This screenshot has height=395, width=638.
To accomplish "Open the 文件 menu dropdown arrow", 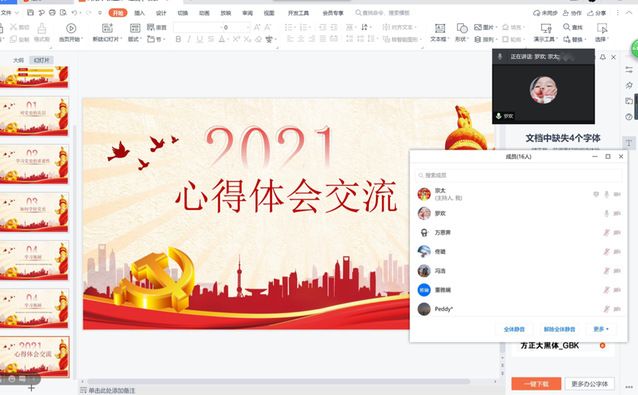I will pos(17,13).
